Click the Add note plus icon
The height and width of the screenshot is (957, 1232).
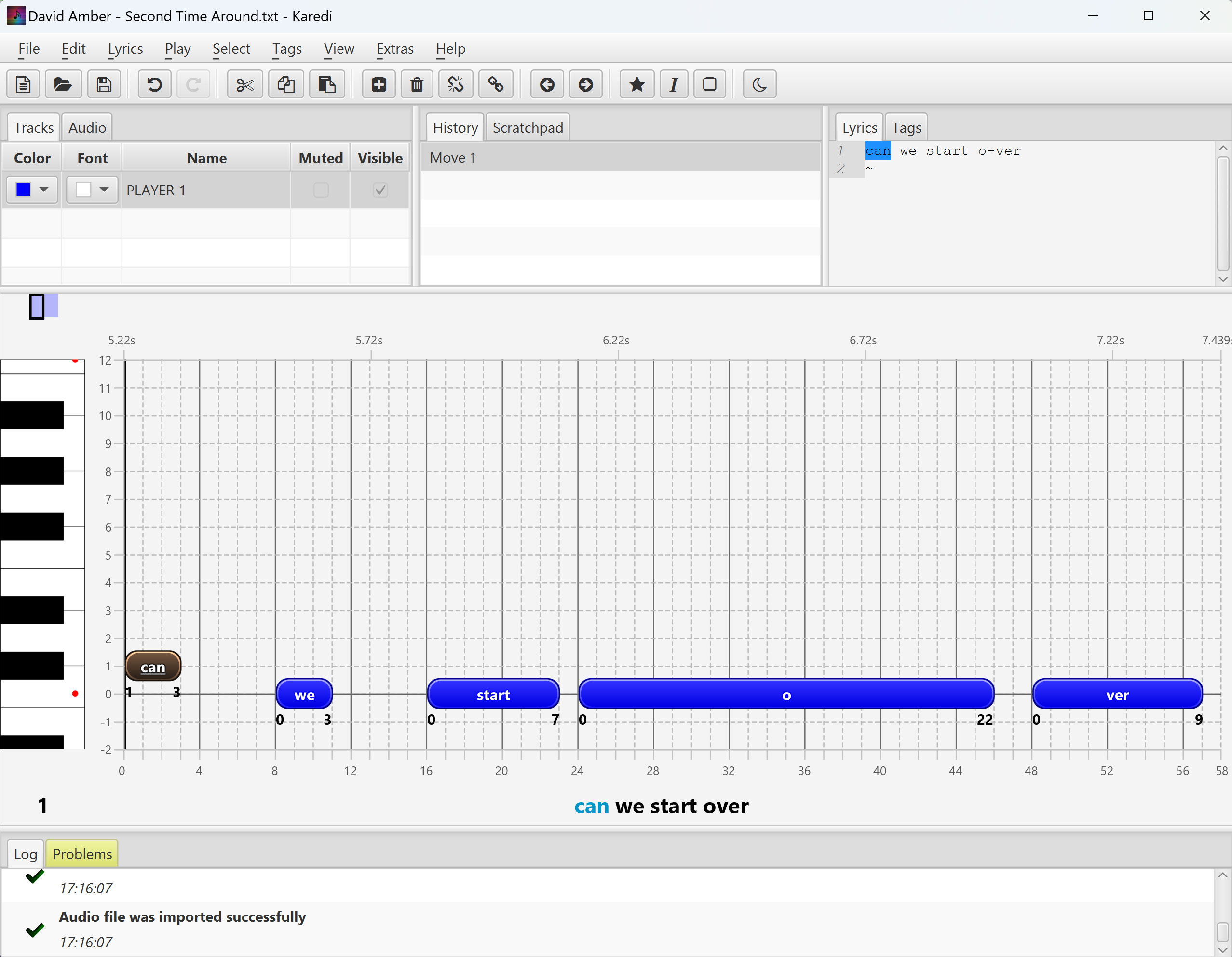(x=379, y=84)
